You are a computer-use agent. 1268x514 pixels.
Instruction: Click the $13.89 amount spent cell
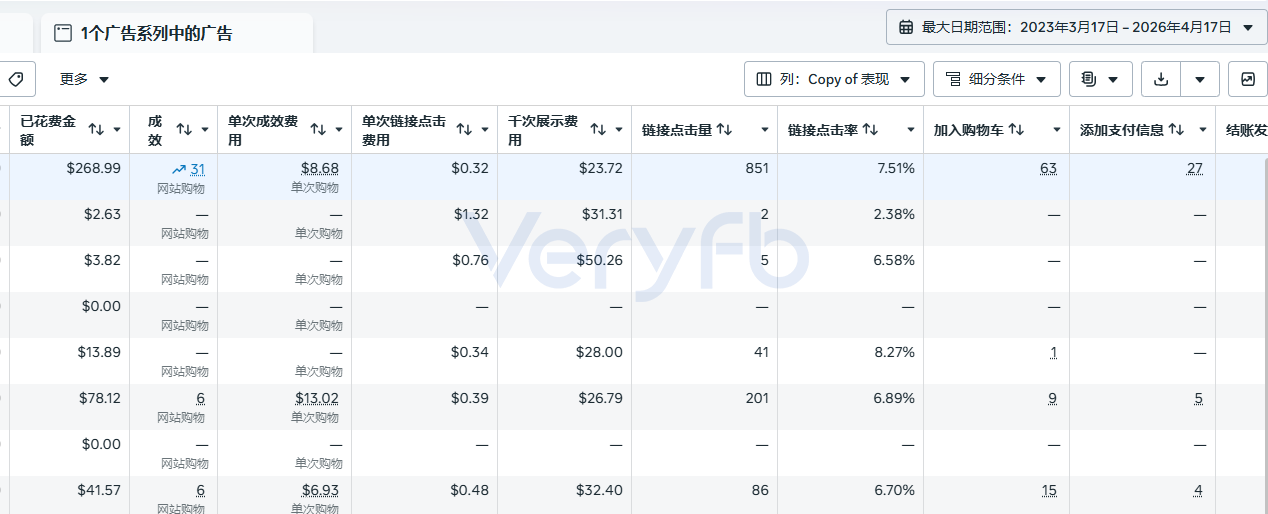100,352
